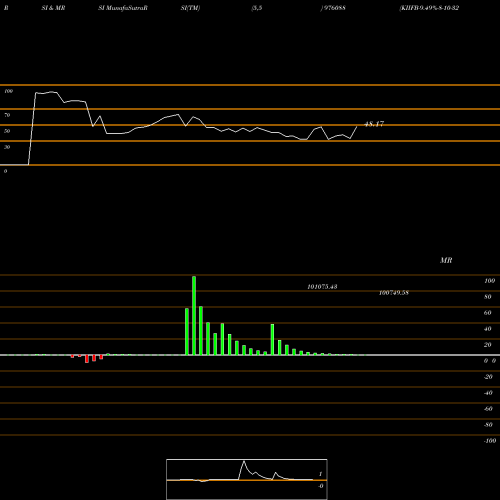Click the tallest green MR histogram bar

pyautogui.click(x=194, y=315)
